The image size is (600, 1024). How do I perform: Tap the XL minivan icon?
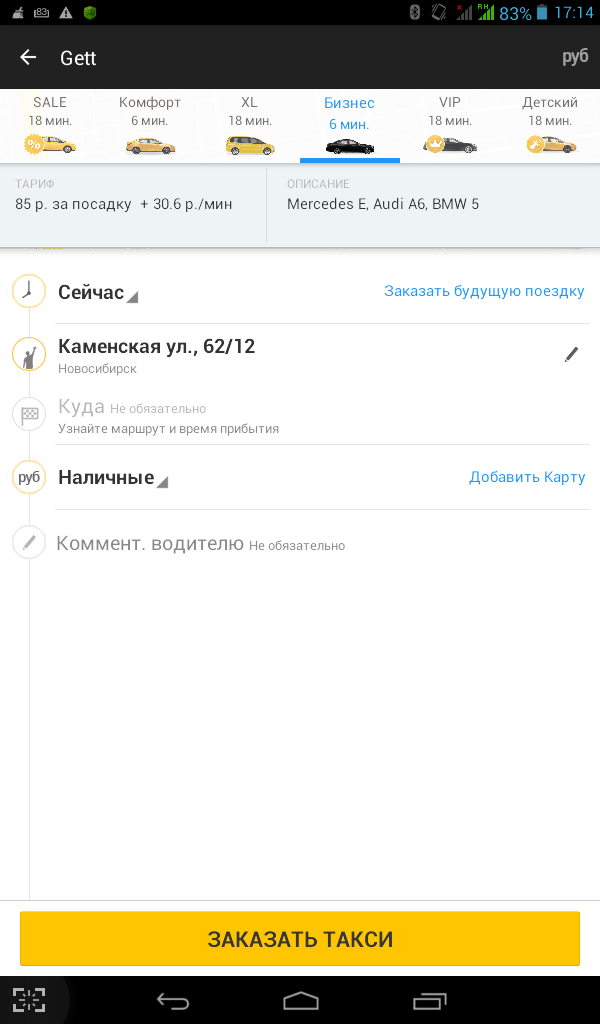tap(250, 146)
